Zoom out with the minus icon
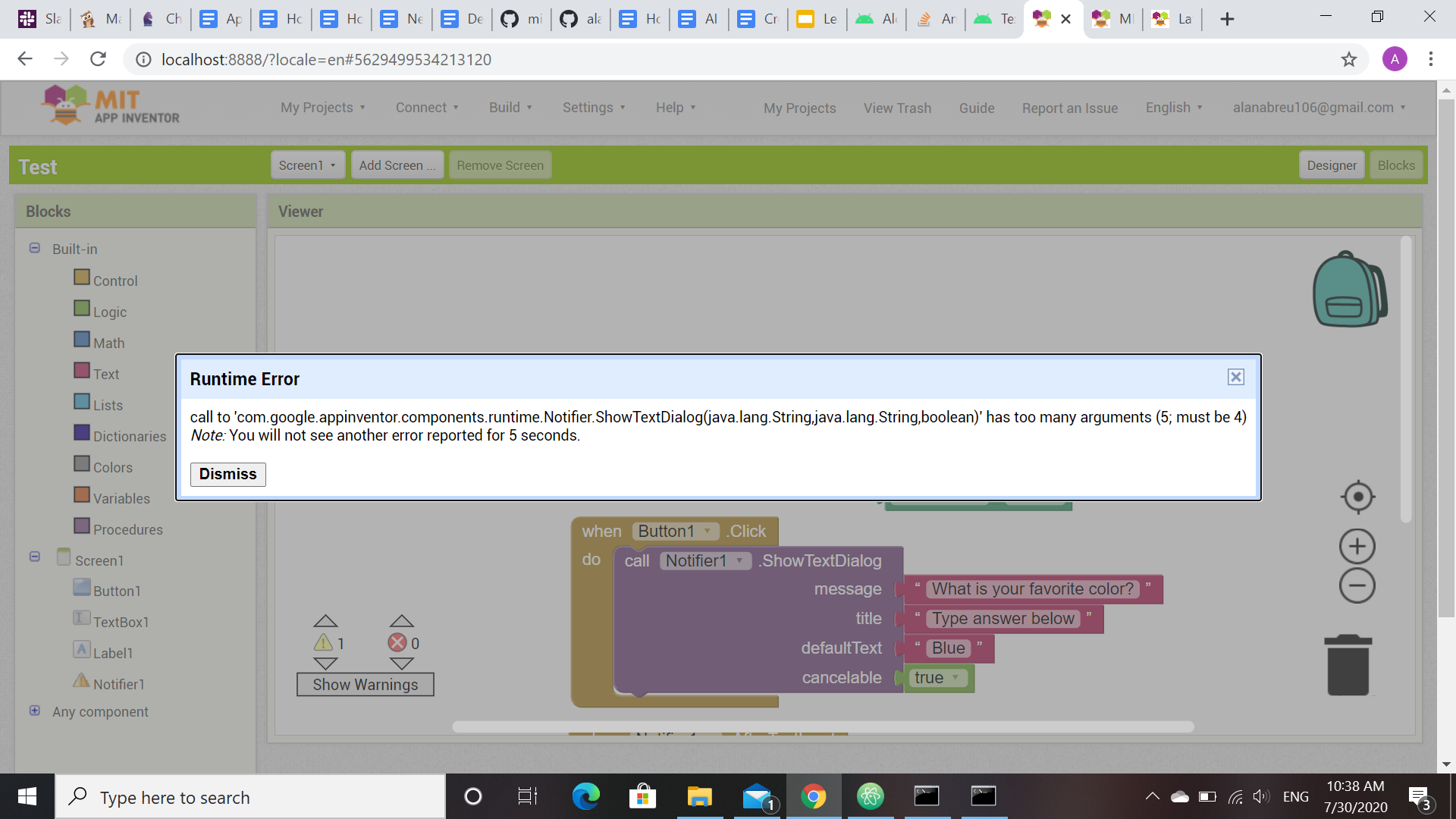The image size is (1456, 819). 1357,585
